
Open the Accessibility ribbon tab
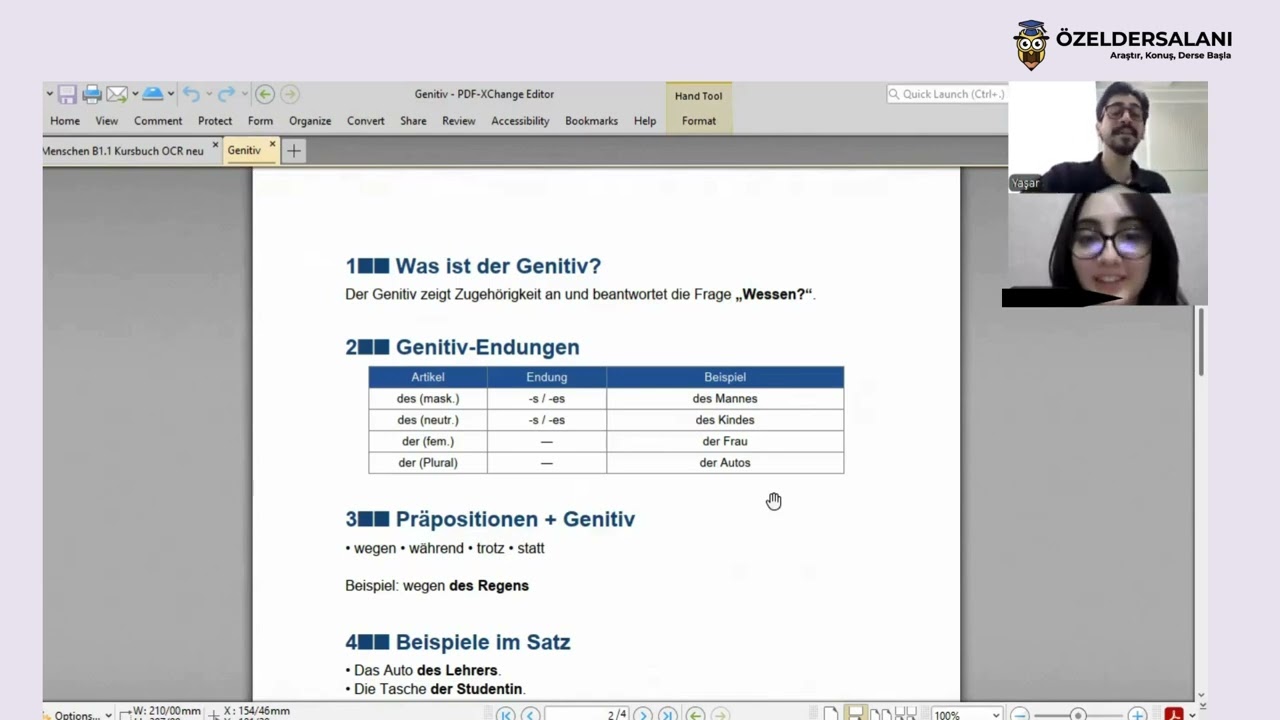[520, 121]
